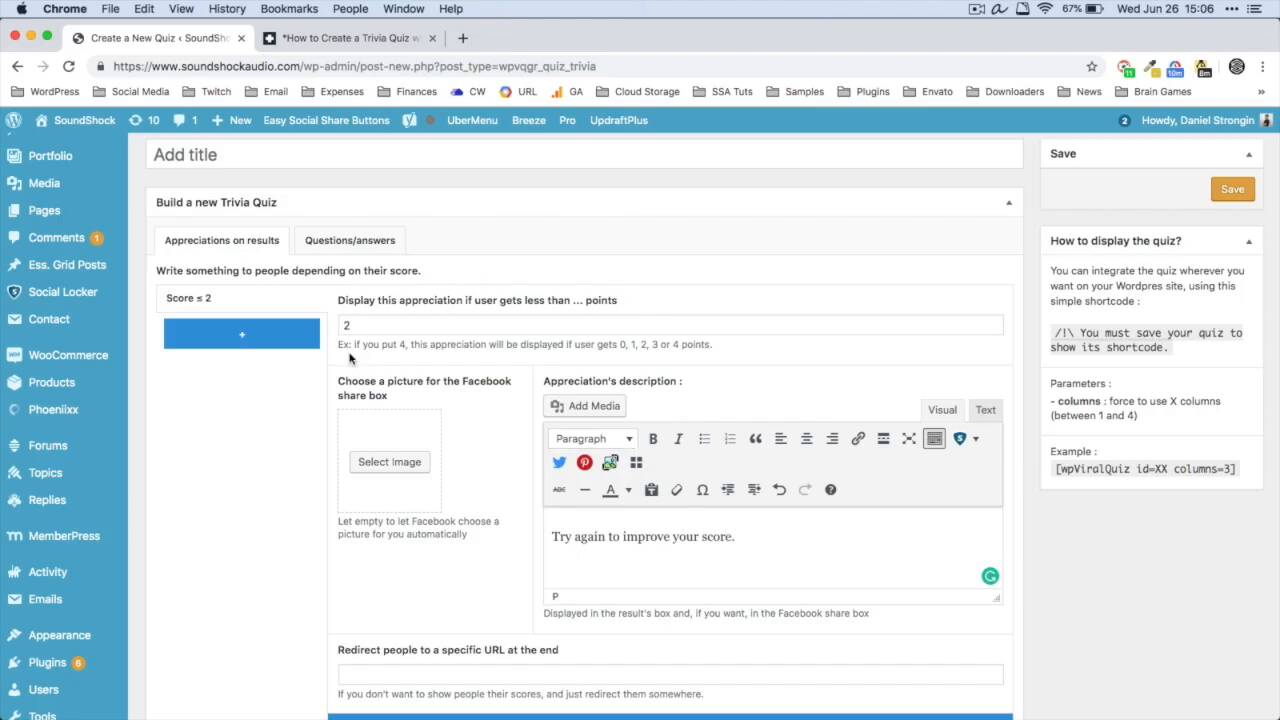This screenshot has width=1280, height=720.
Task: Open Easy Social Share Buttons link
Action: (326, 120)
